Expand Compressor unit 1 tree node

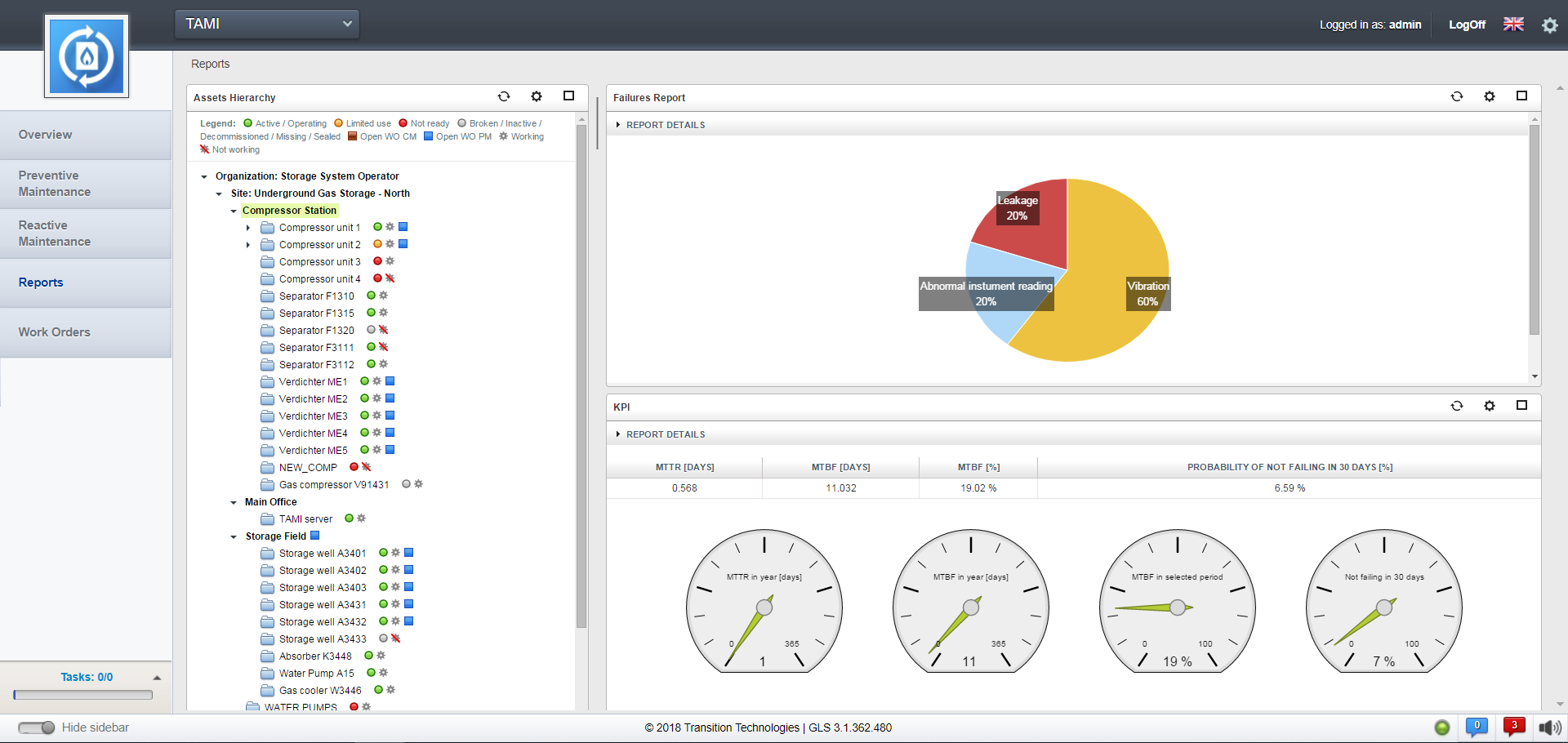[x=248, y=228]
